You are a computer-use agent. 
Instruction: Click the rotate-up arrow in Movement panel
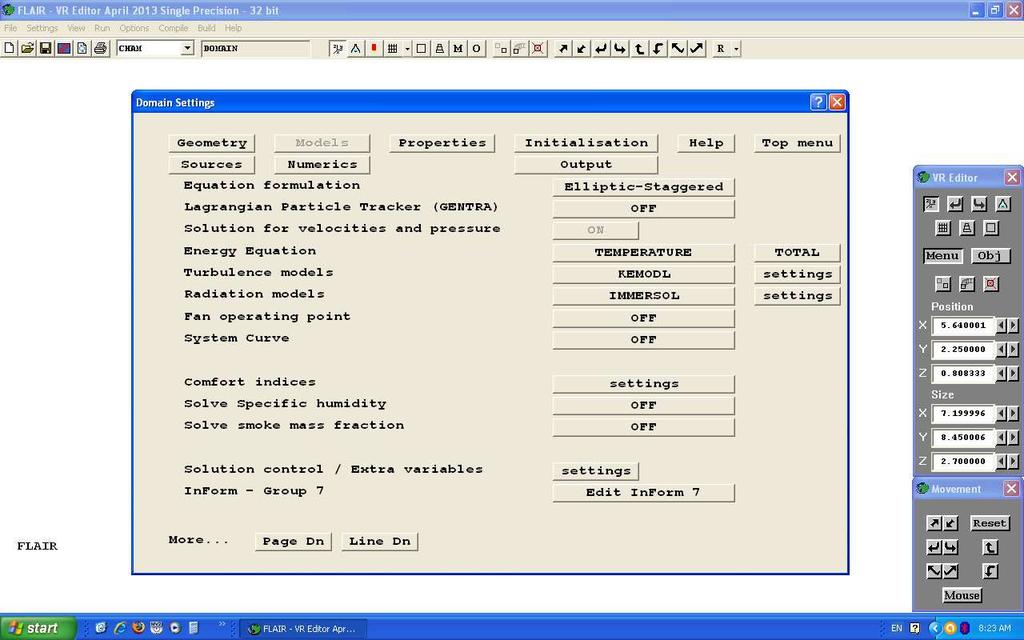(990, 547)
